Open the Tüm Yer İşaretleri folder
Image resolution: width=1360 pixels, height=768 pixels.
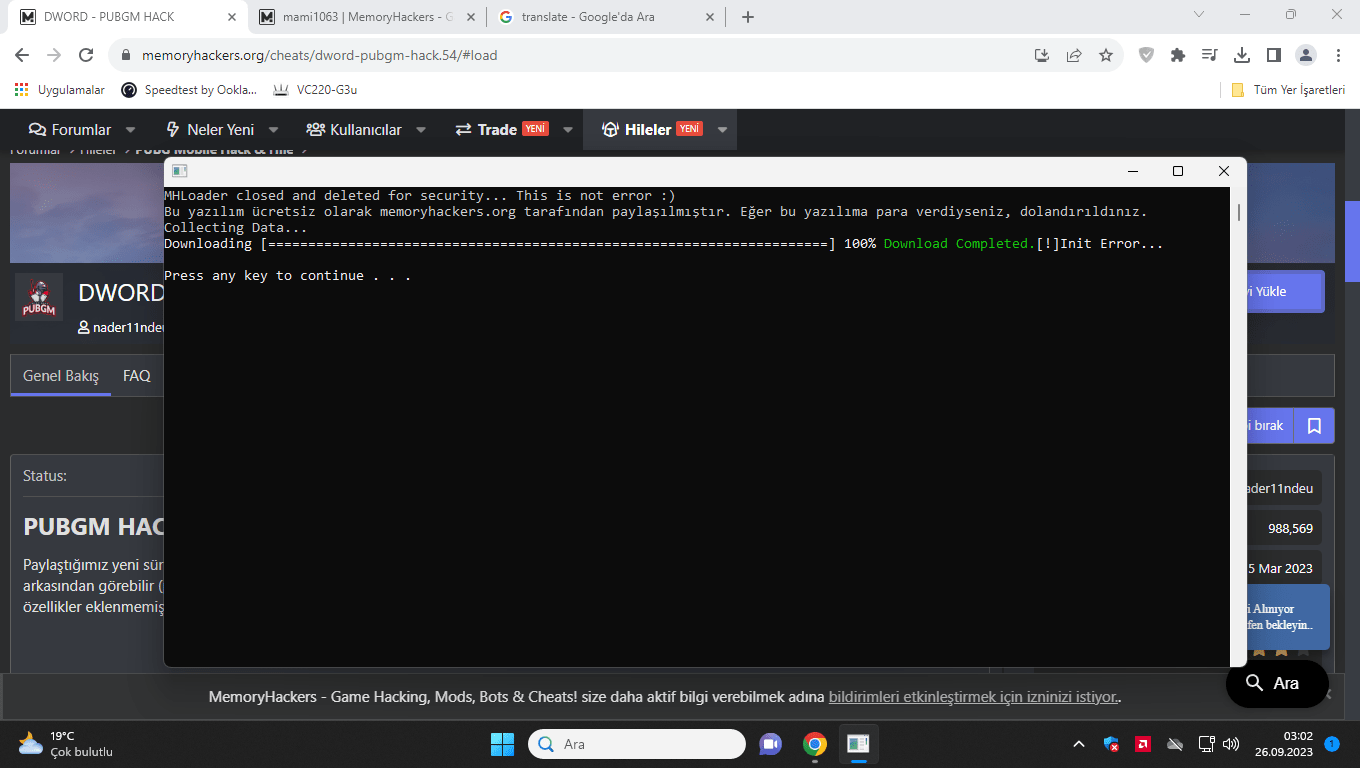pyautogui.click(x=1288, y=90)
